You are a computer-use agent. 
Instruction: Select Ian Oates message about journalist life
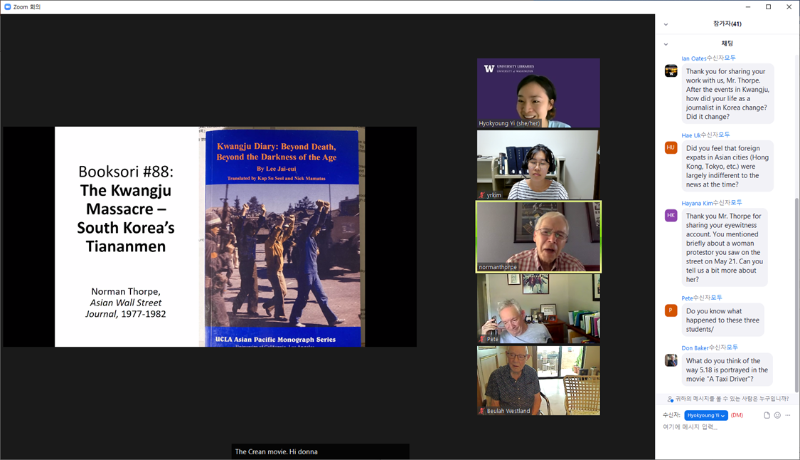point(728,94)
